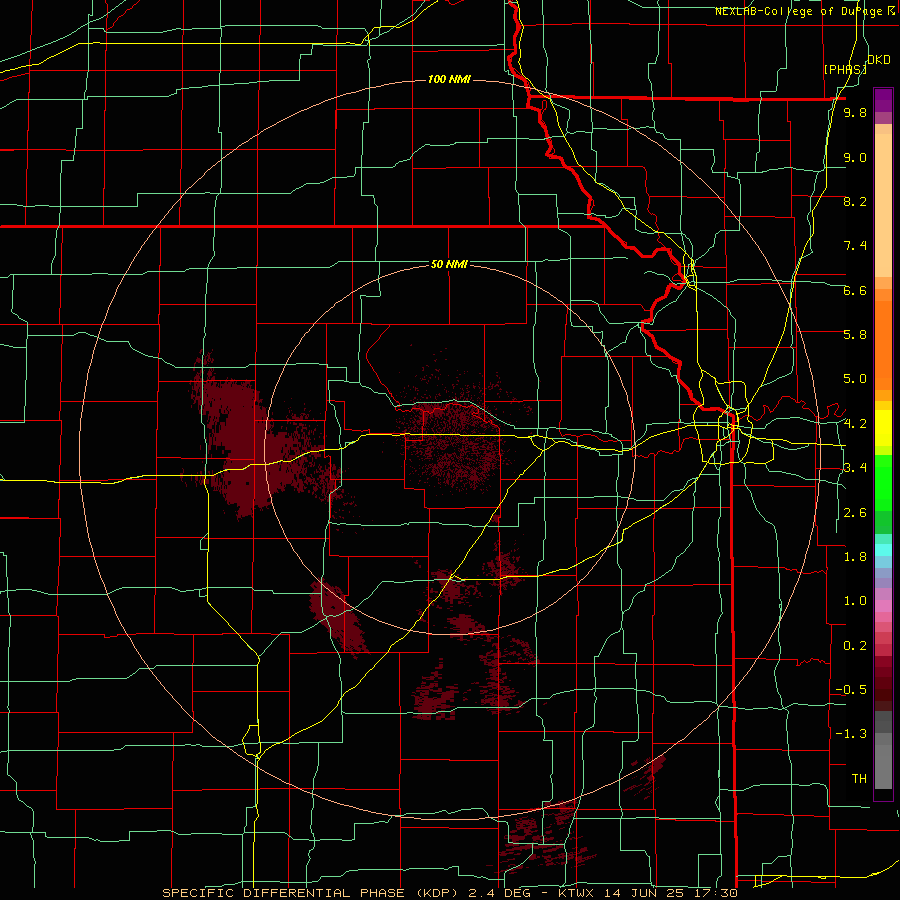Click the 8.2 scale value

pyautogui.click(x=855, y=201)
